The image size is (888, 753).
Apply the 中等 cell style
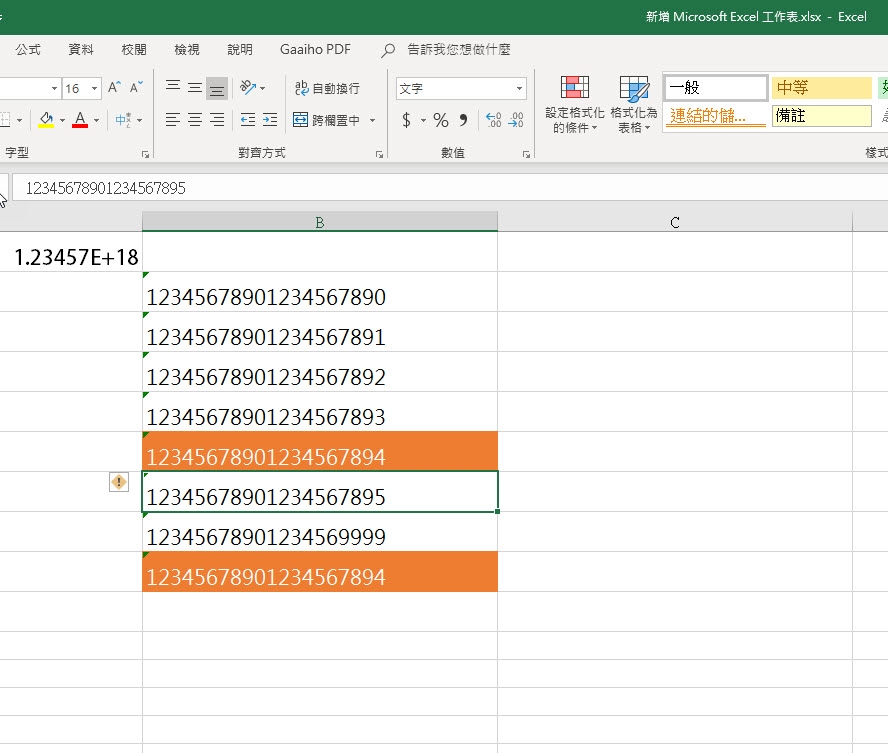(x=821, y=88)
